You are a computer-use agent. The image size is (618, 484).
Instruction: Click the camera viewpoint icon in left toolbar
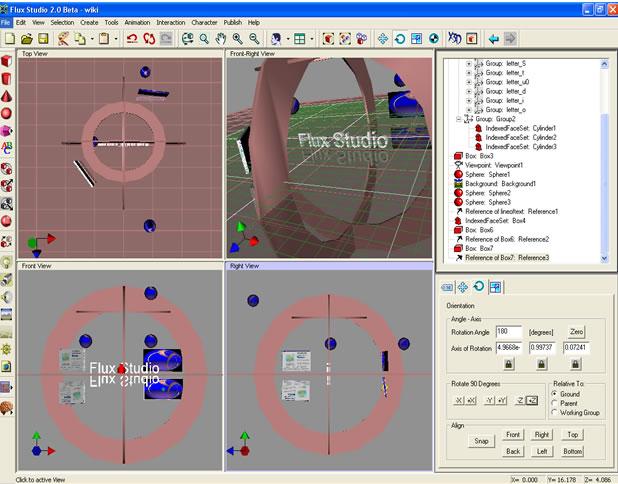click(6, 279)
